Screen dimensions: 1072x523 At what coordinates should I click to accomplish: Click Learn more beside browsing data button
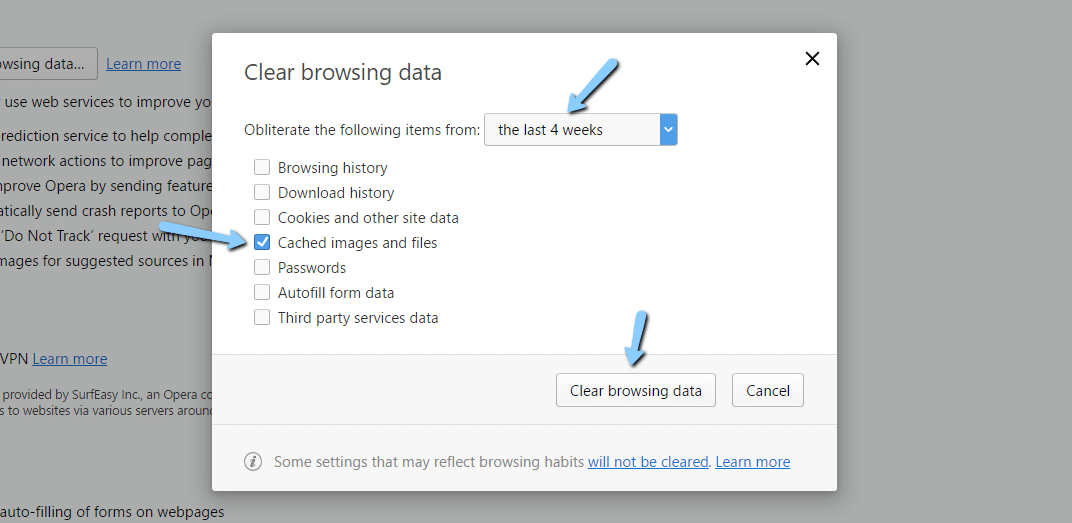pos(143,64)
